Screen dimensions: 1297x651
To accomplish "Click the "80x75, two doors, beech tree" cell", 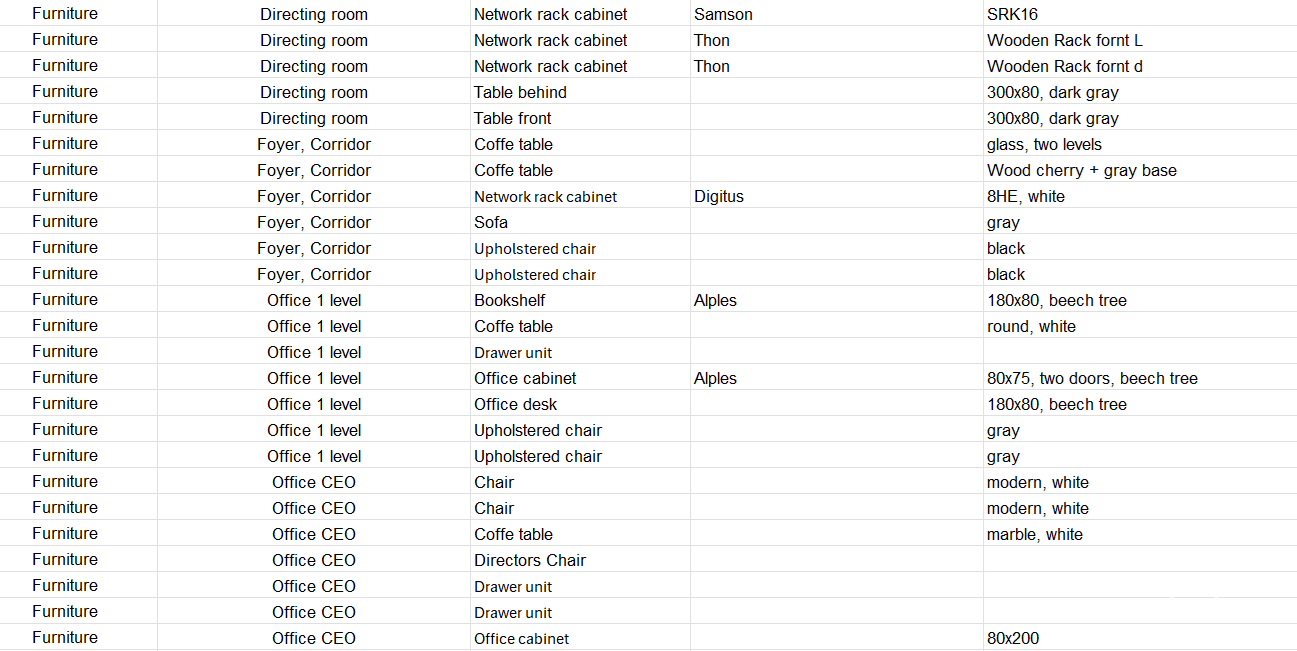I will [1092, 378].
